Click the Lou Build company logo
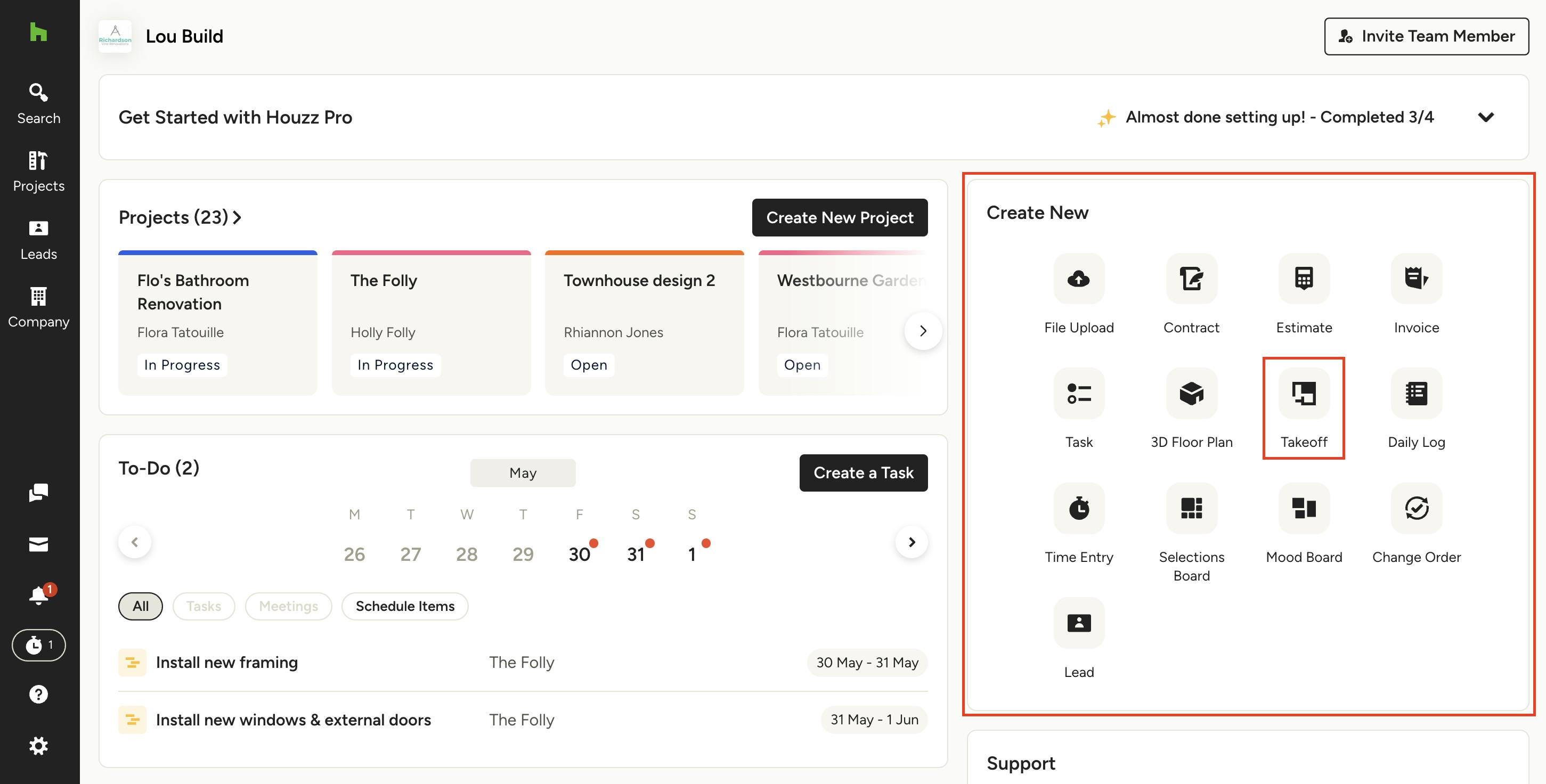 (x=115, y=36)
